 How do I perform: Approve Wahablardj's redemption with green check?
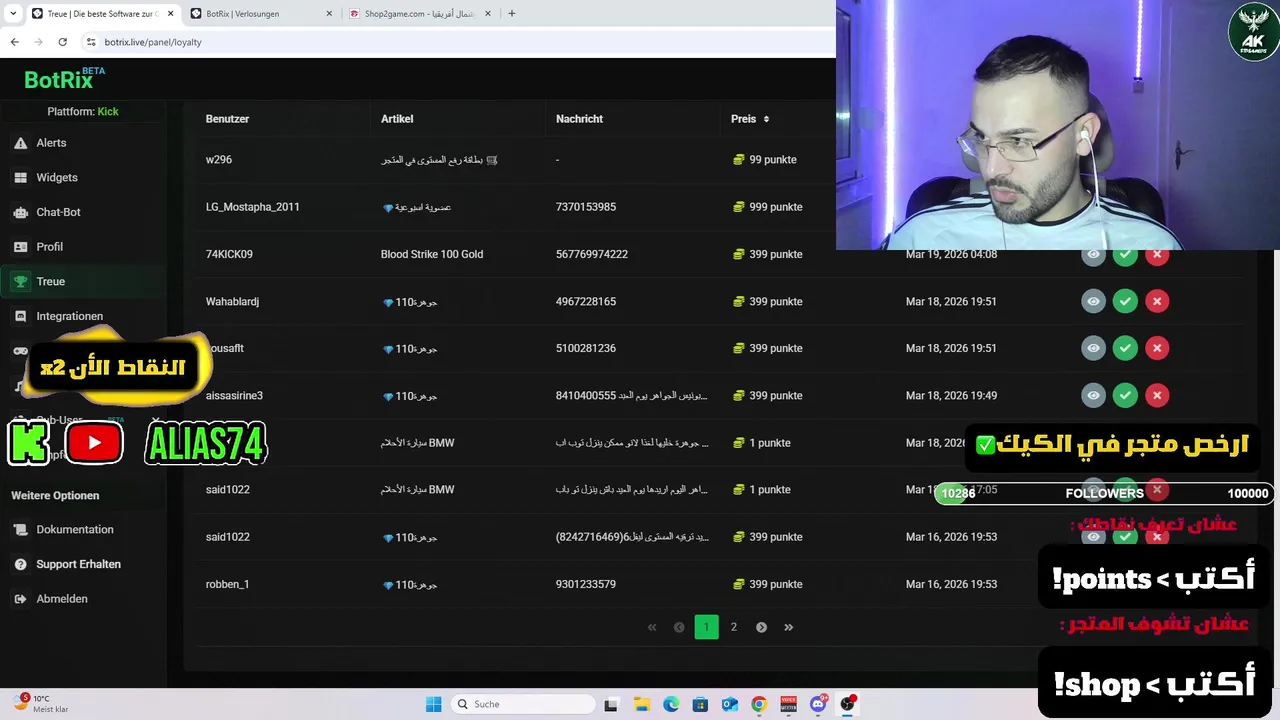[x=1125, y=301]
